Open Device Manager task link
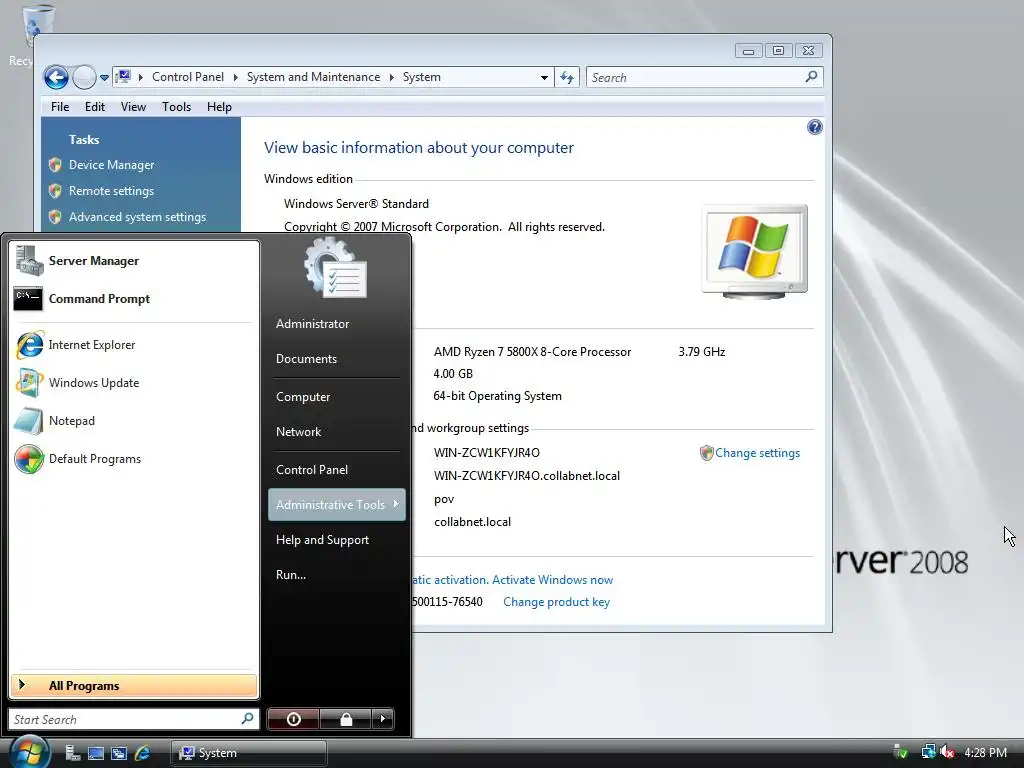This screenshot has height=768, width=1024. pos(112,165)
